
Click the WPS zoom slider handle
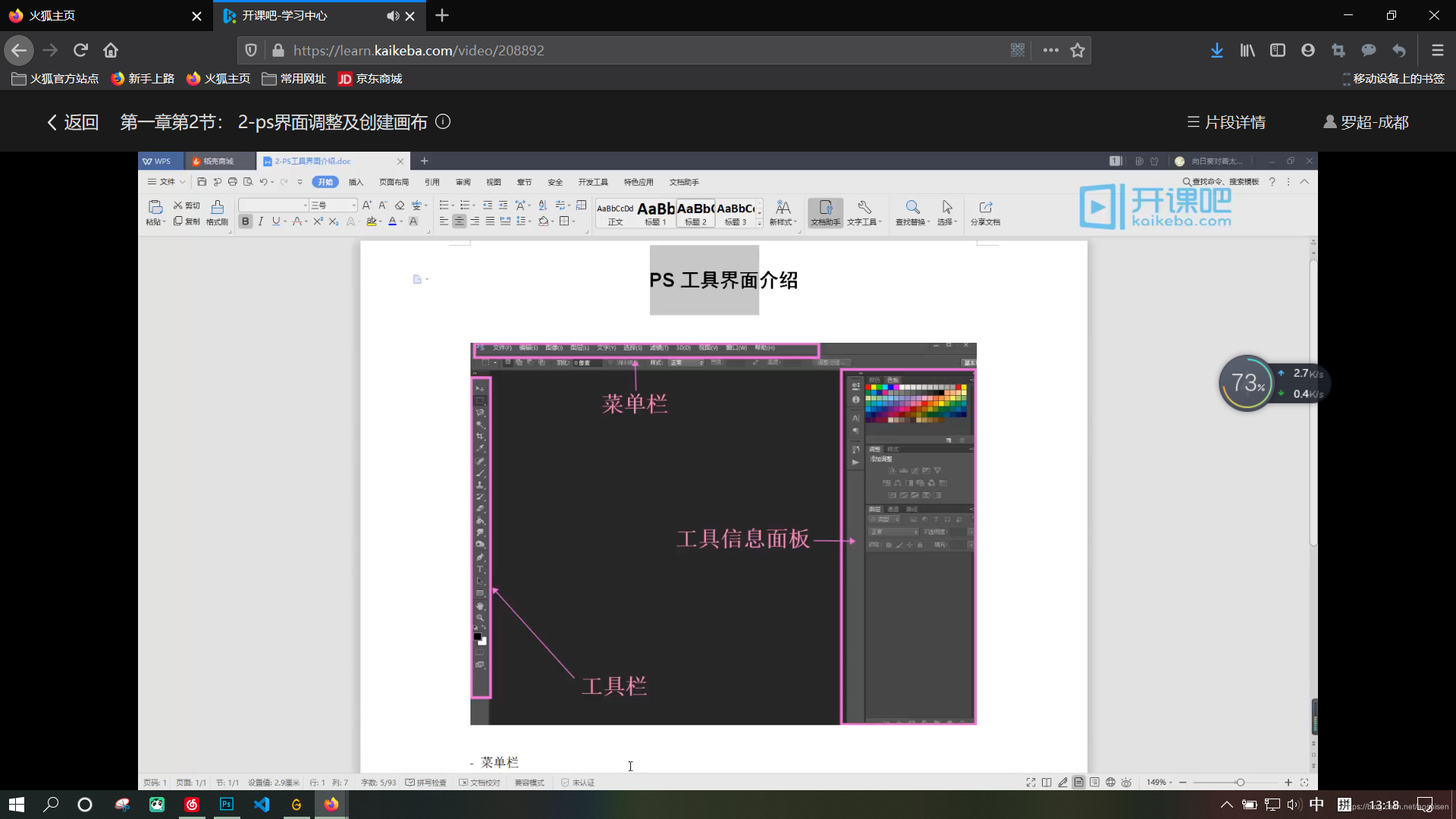point(1240,783)
